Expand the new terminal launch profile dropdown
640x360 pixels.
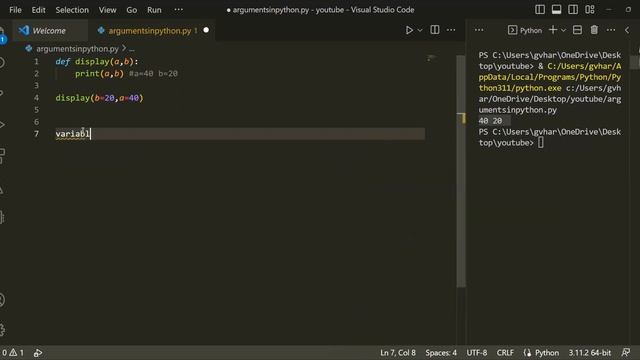(563, 30)
